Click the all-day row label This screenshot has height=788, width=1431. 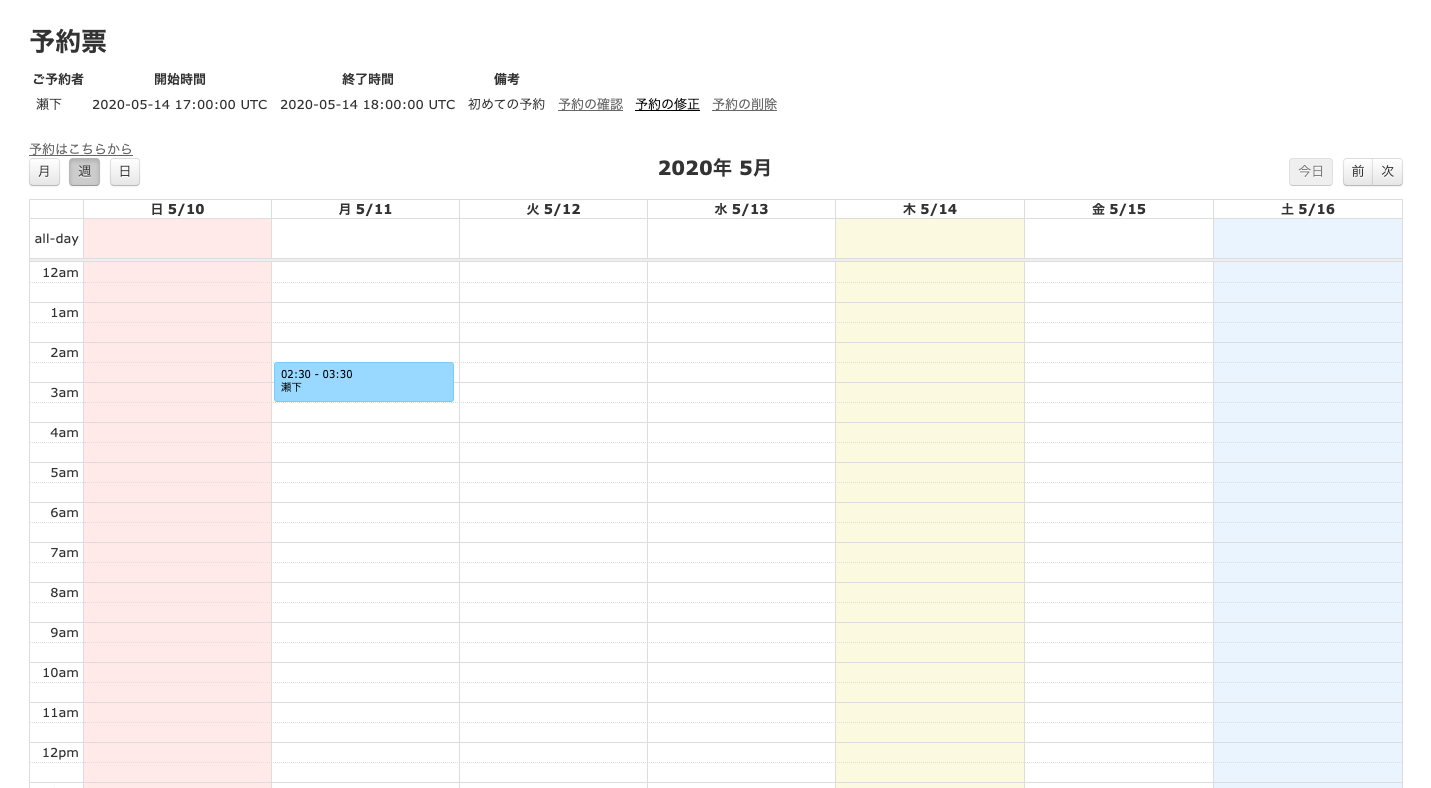[x=56, y=238]
